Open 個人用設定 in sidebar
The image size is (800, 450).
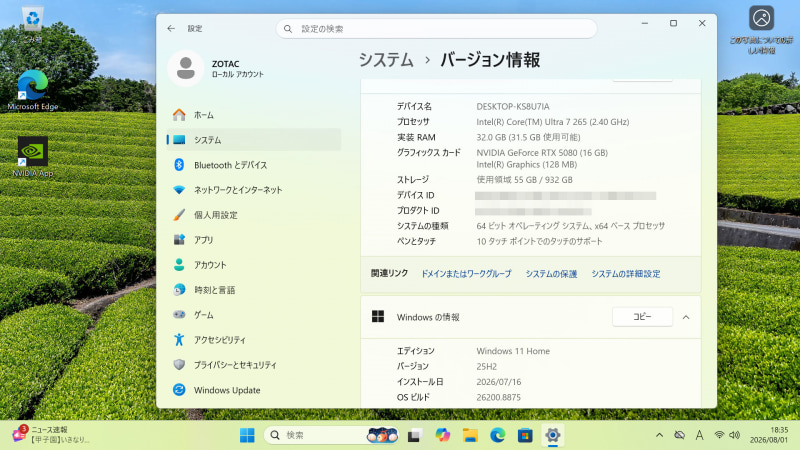coord(254,215)
